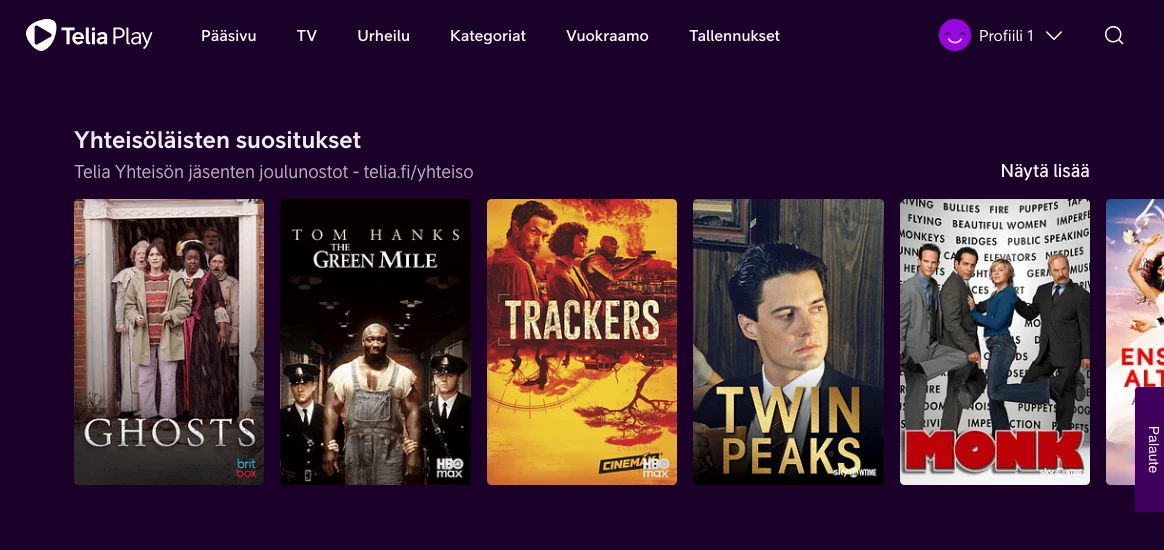
Task: Click the Yhteisöläisten suositukset heading
Action: (218, 140)
